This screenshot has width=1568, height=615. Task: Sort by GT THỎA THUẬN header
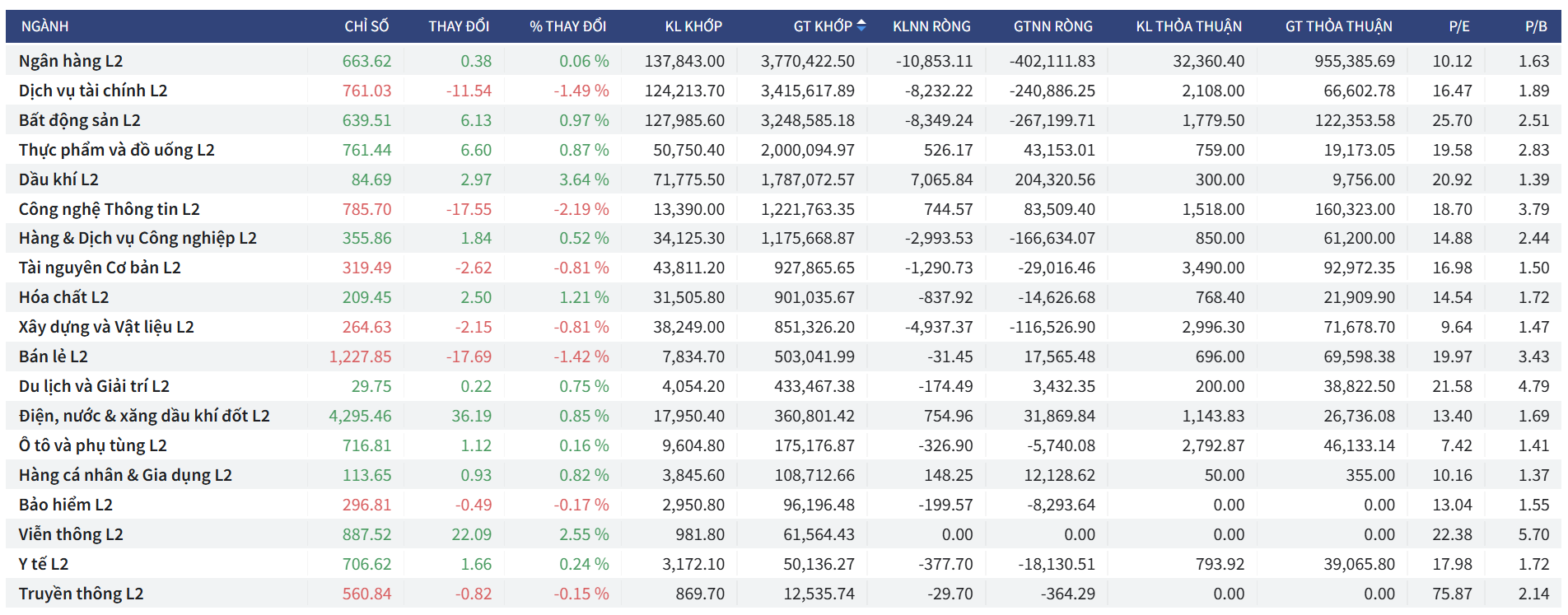tap(1338, 26)
